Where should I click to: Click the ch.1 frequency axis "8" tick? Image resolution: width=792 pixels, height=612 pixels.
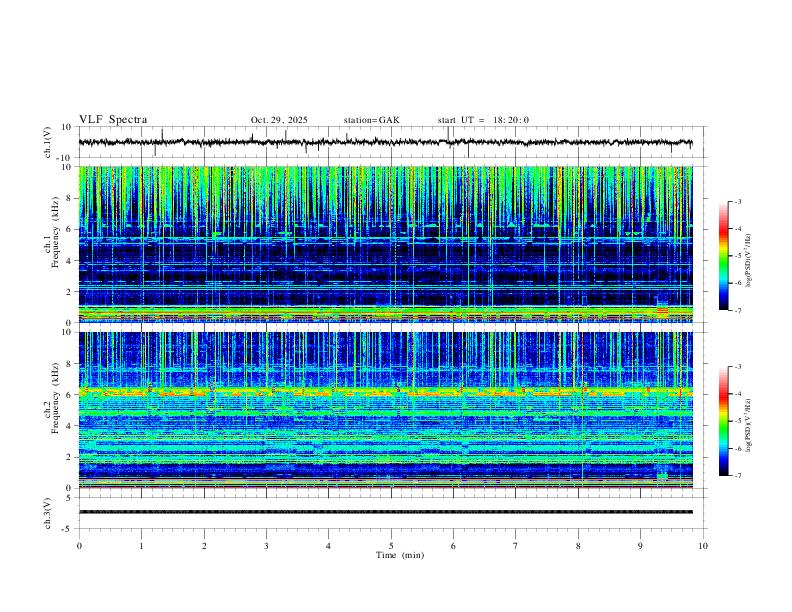[70, 198]
